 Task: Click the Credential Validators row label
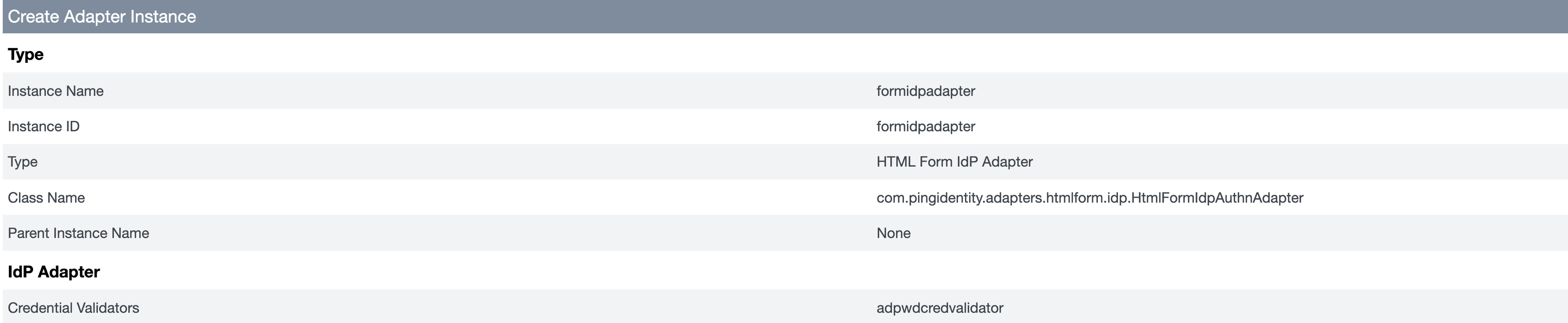(73, 308)
